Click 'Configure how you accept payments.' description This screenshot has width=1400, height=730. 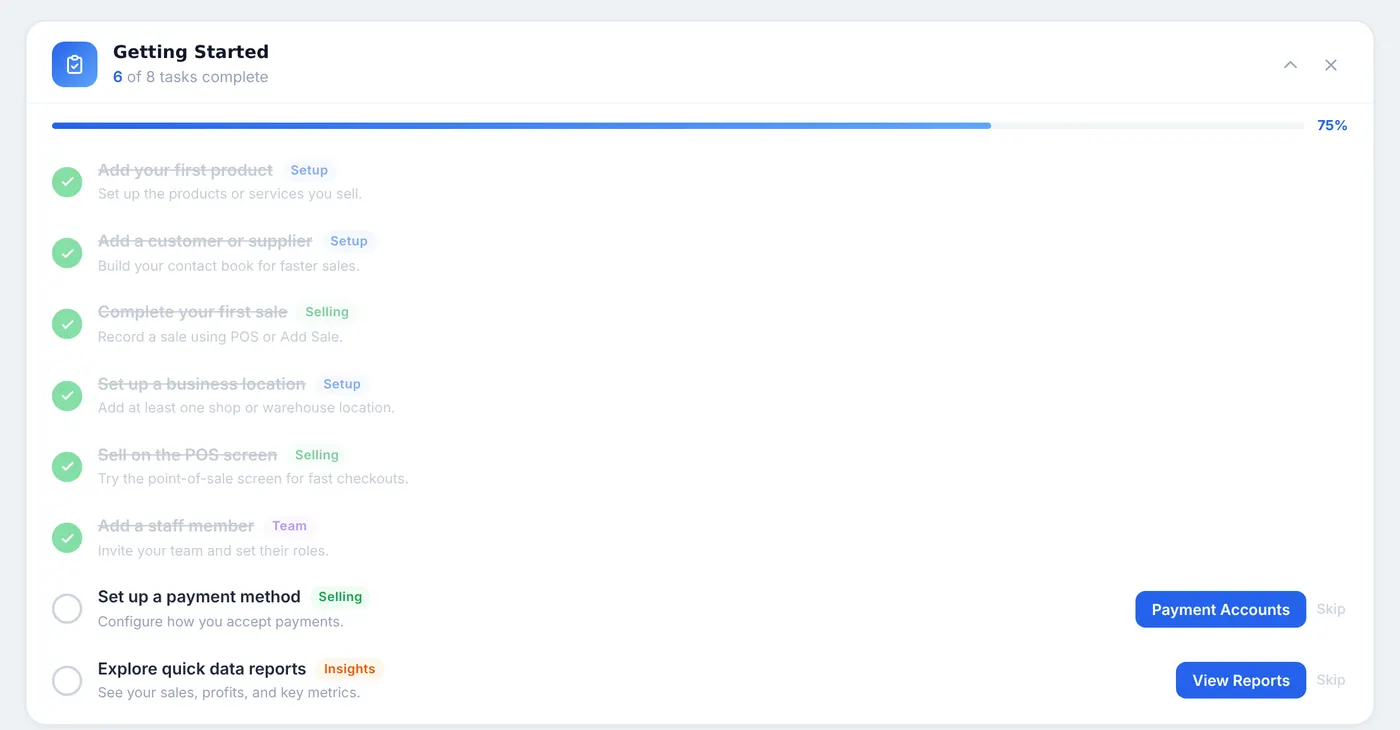coord(221,622)
